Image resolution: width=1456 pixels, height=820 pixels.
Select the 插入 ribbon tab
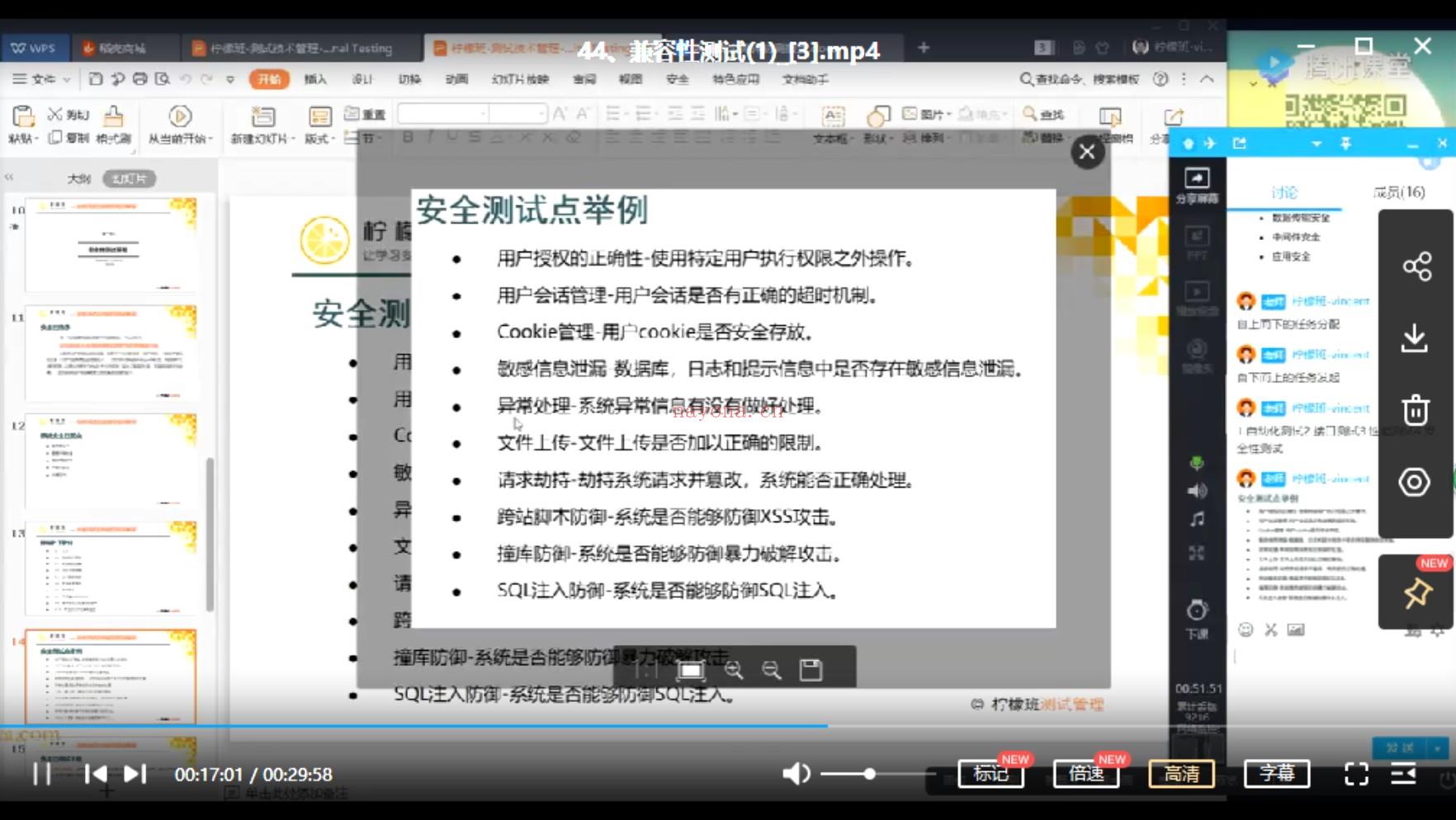click(x=315, y=79)
